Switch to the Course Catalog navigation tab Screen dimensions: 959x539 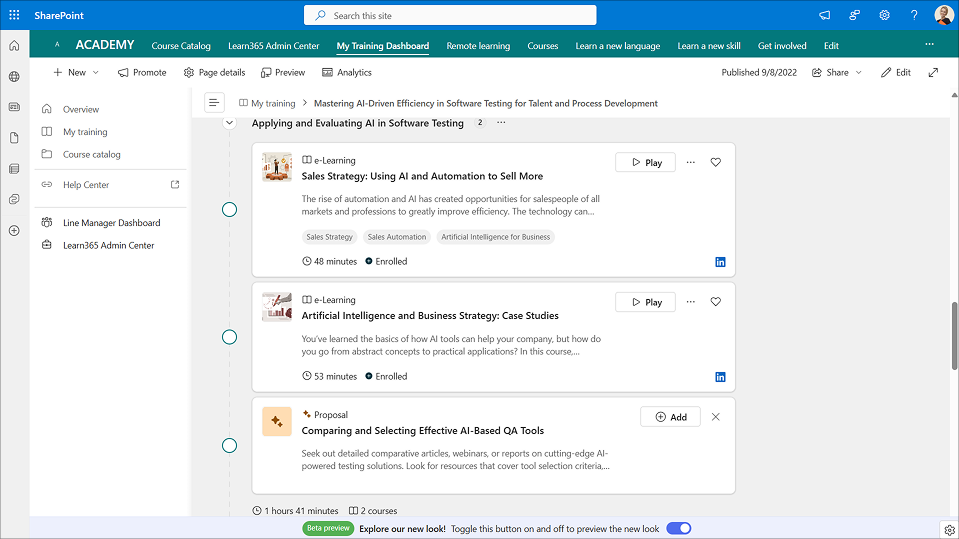pyautogui.click(x=181, y=46)
